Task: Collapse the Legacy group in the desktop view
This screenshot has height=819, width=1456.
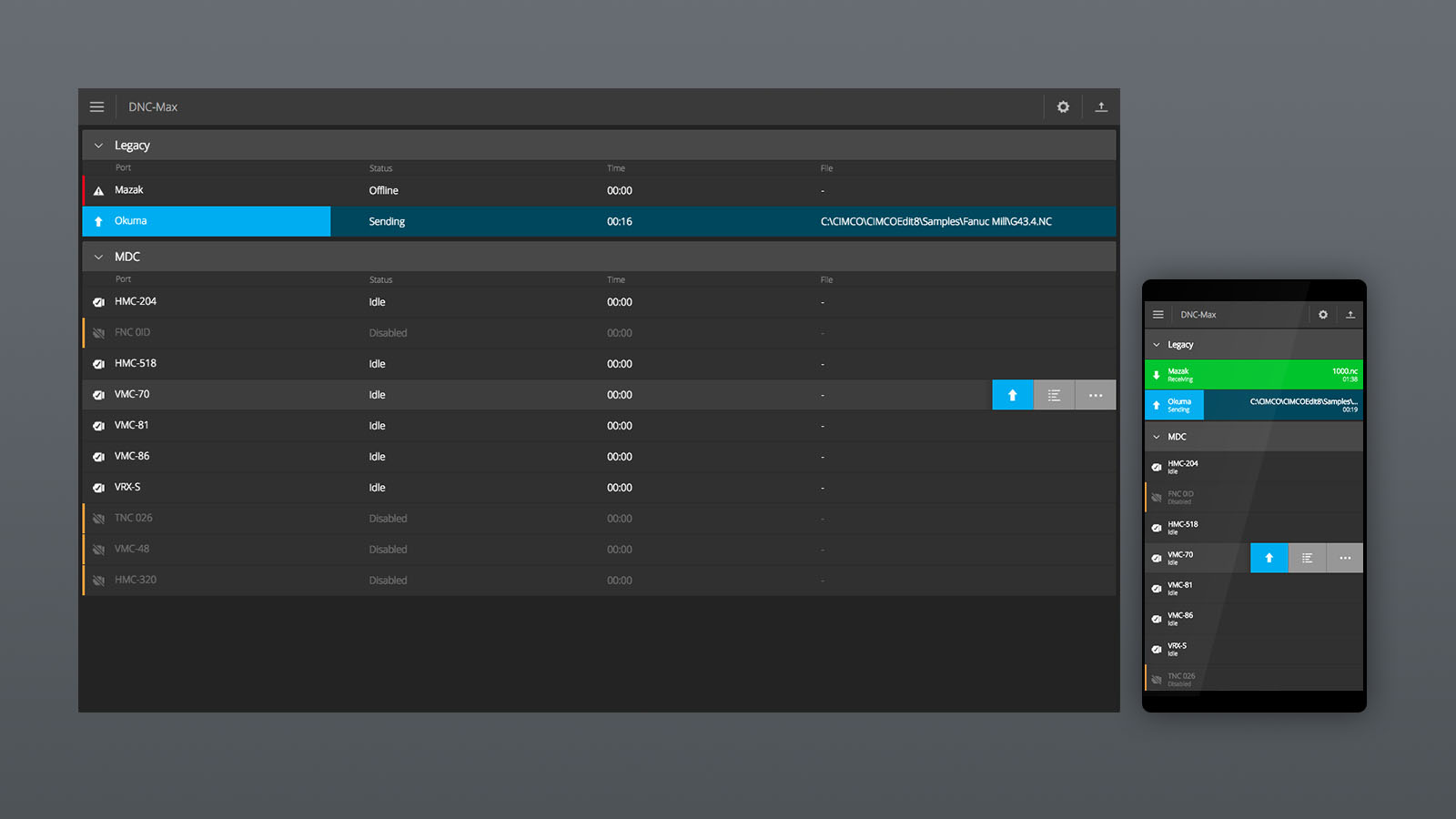Action: pos(99,146)
